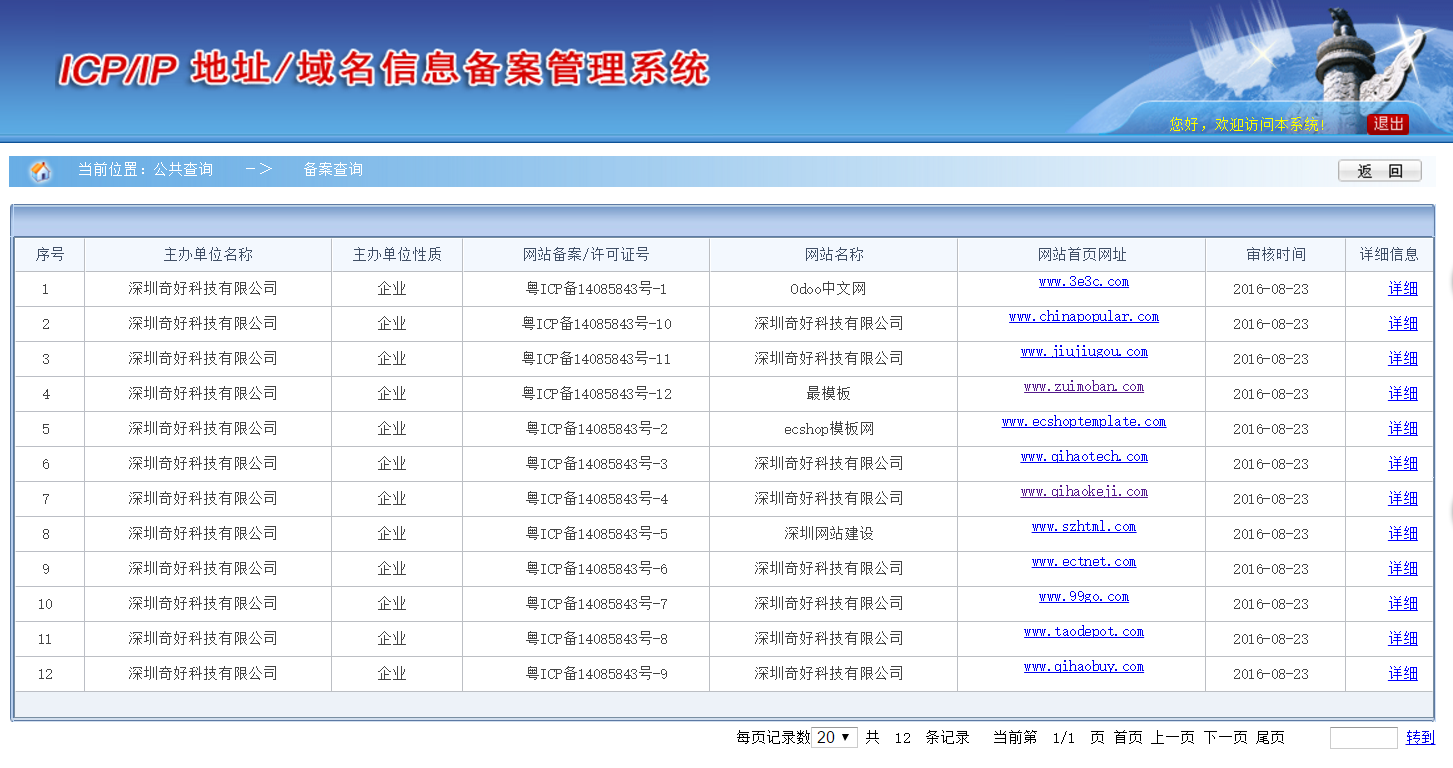
Task: Click the 2016-08-23 date in row 1
Action: click(1270, 289)
